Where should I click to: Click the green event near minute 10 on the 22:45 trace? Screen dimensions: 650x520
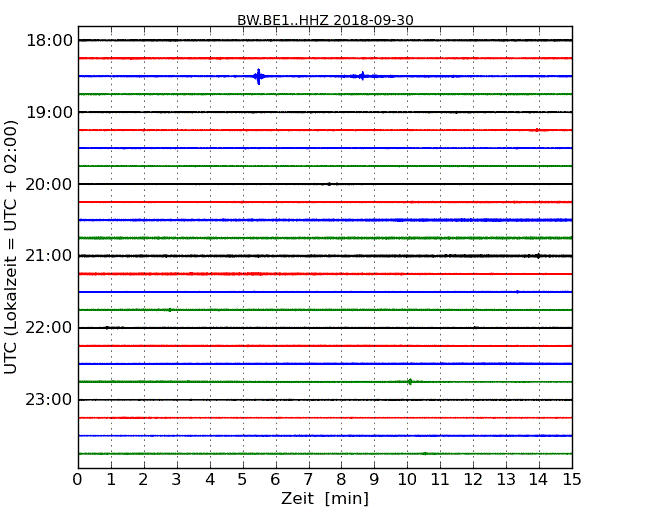[x=410, y=381]
